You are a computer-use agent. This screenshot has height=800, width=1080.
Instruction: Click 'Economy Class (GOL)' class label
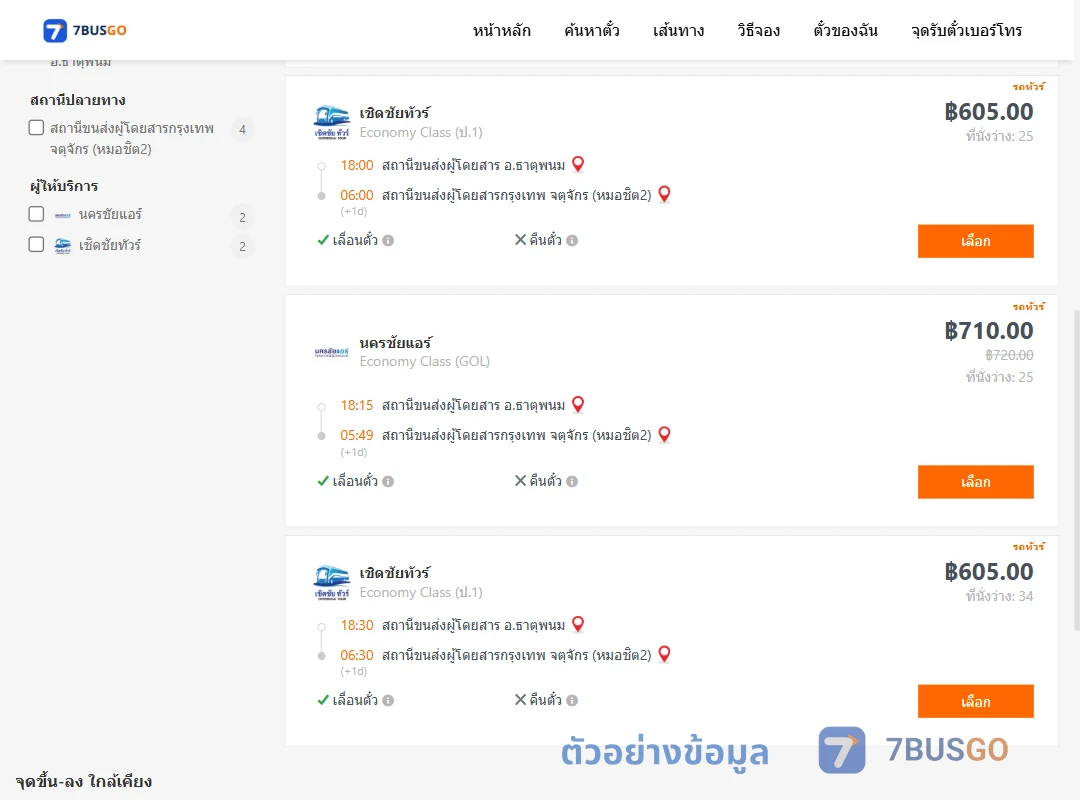424,362
